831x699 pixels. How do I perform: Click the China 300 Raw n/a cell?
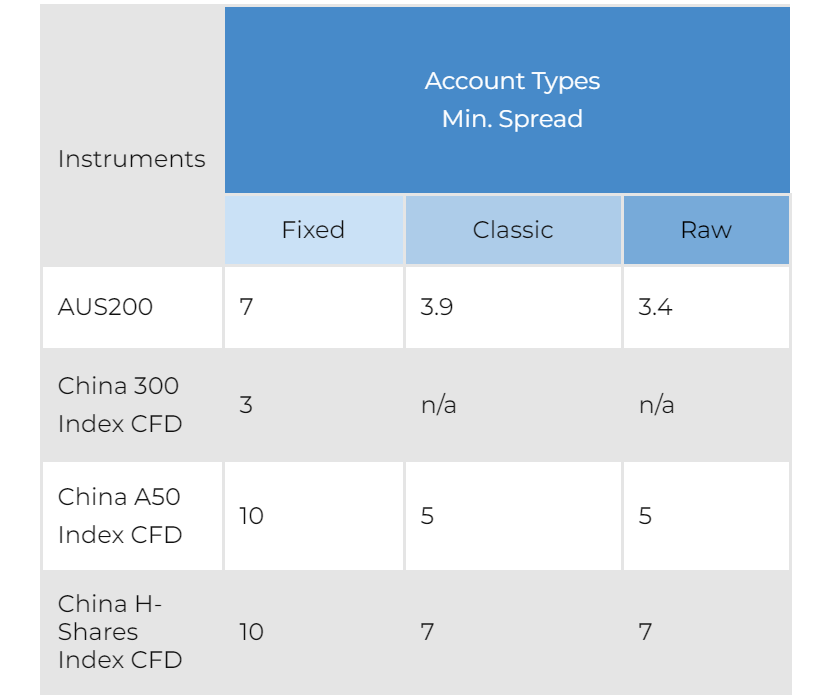[x=657, y=405]
